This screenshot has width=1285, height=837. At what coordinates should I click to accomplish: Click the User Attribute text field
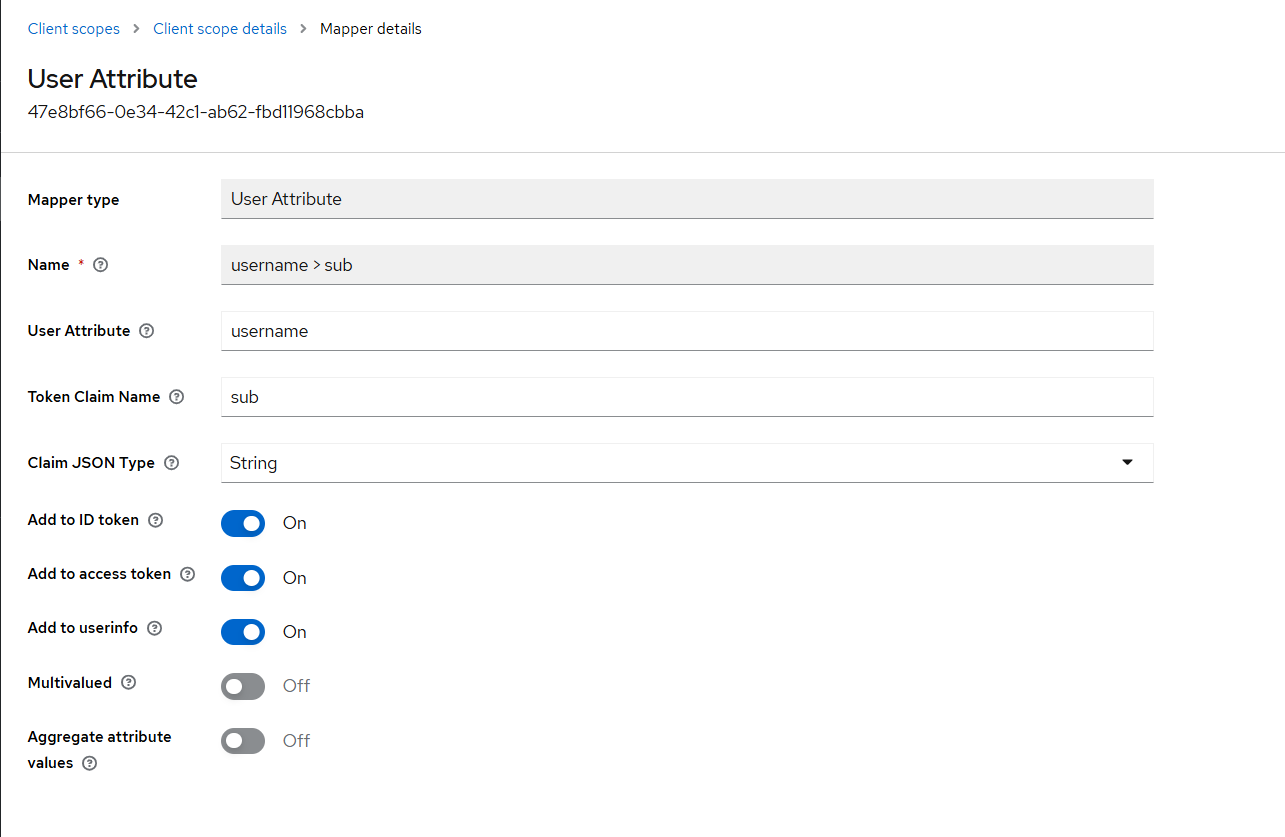point(686,331)
